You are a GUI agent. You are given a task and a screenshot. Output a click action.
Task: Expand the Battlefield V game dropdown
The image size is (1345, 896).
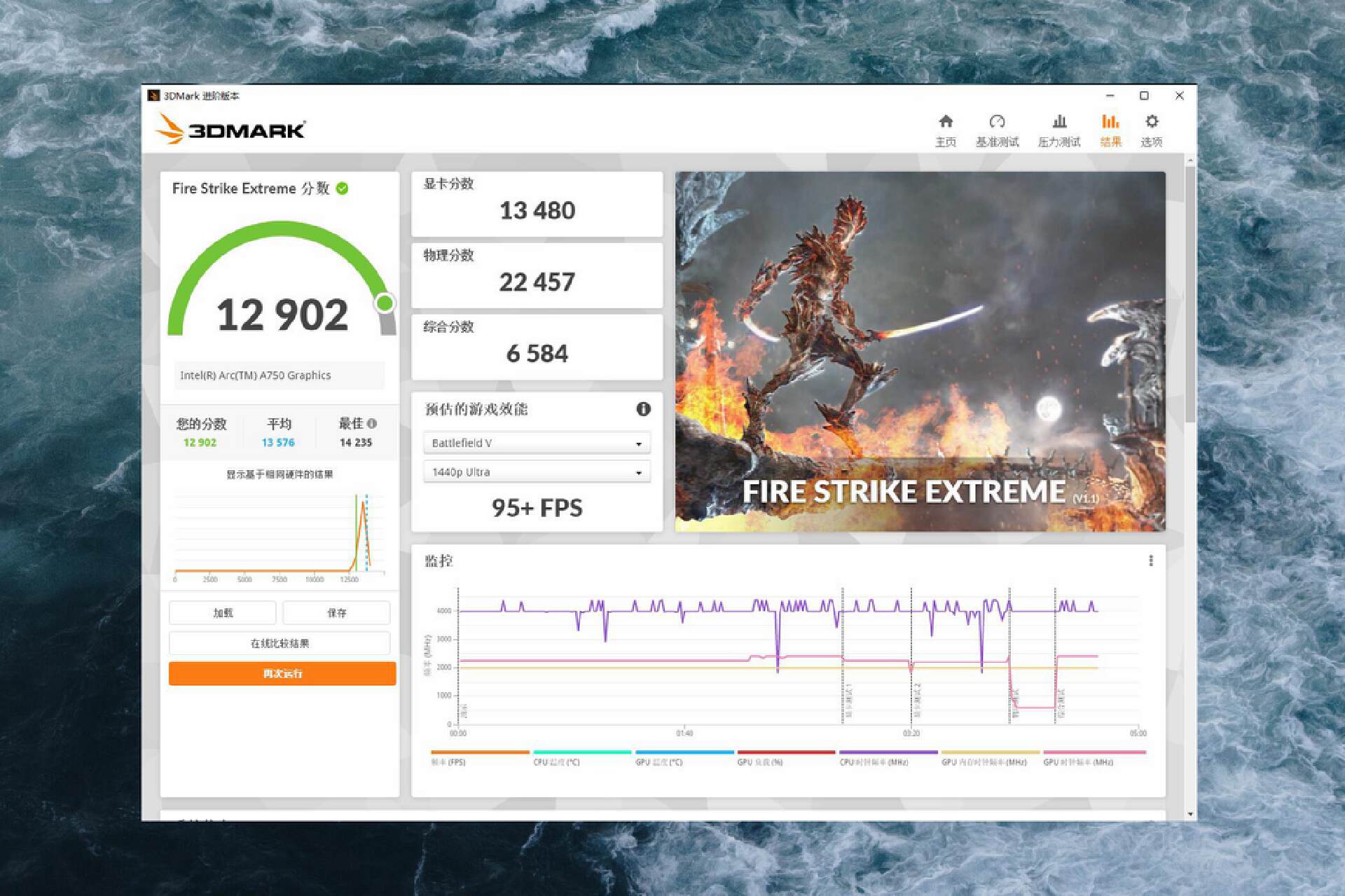[537, 443]
